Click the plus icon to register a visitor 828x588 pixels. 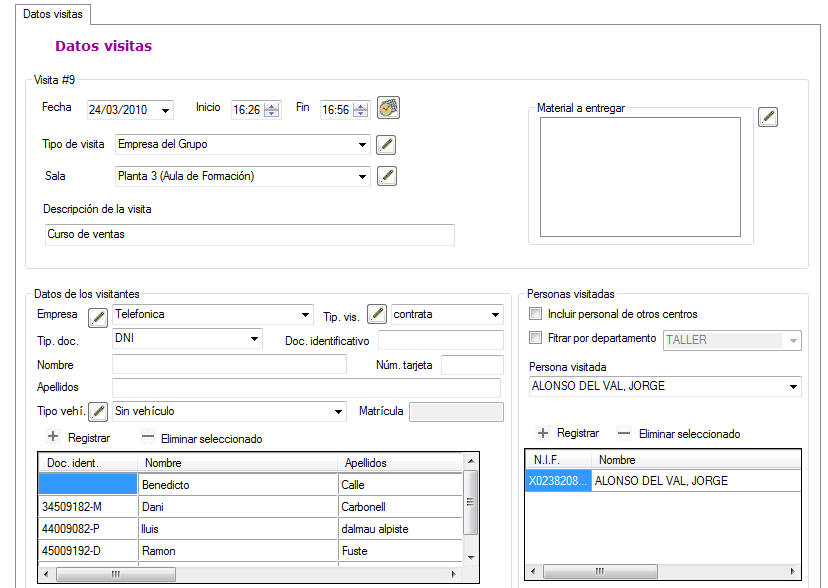[x=53, y=437]
